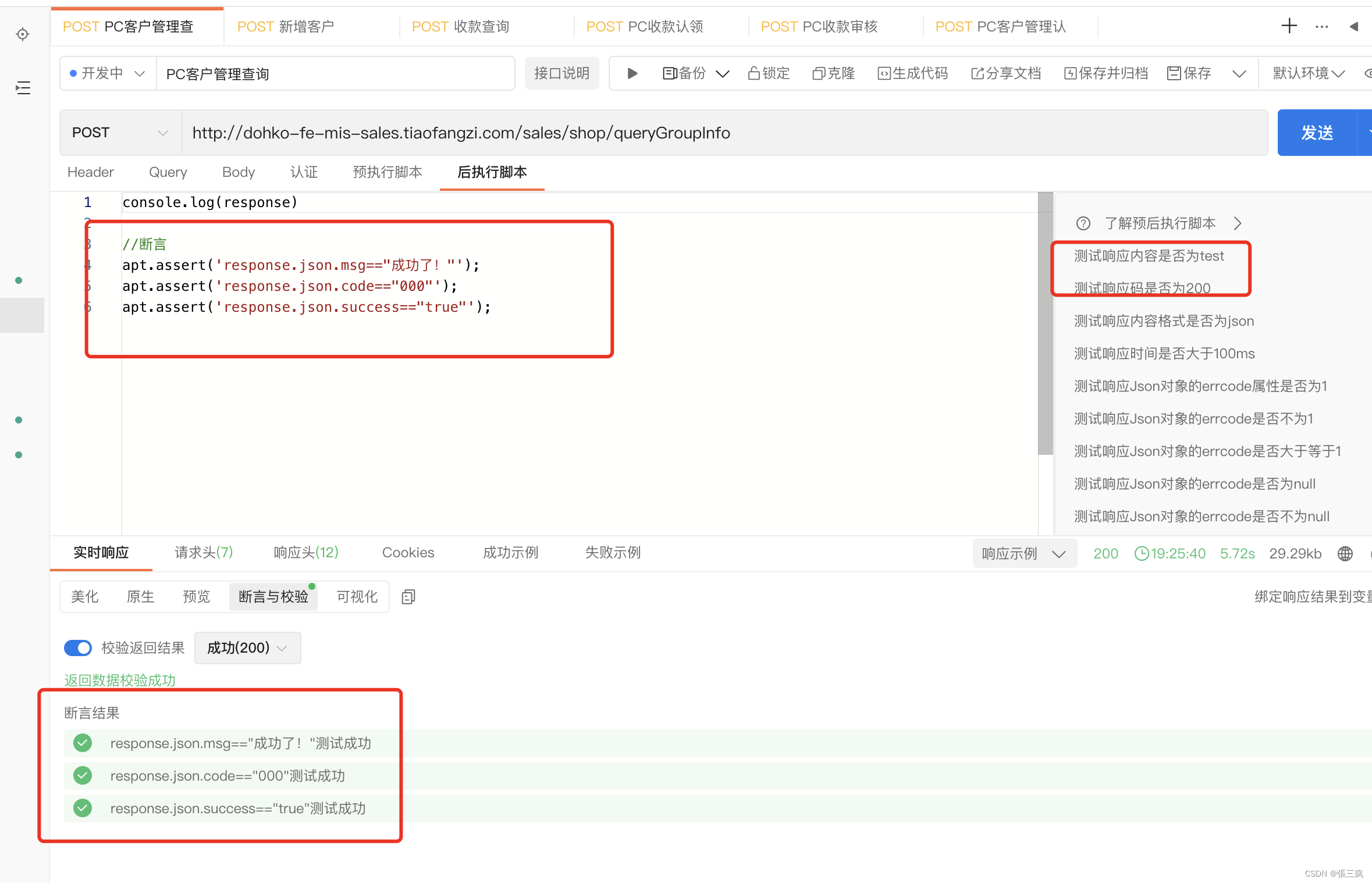This screenshot has width=1372, height=883.
Task: Click the 发送 send button
Action: click(x=1318, y=132)
